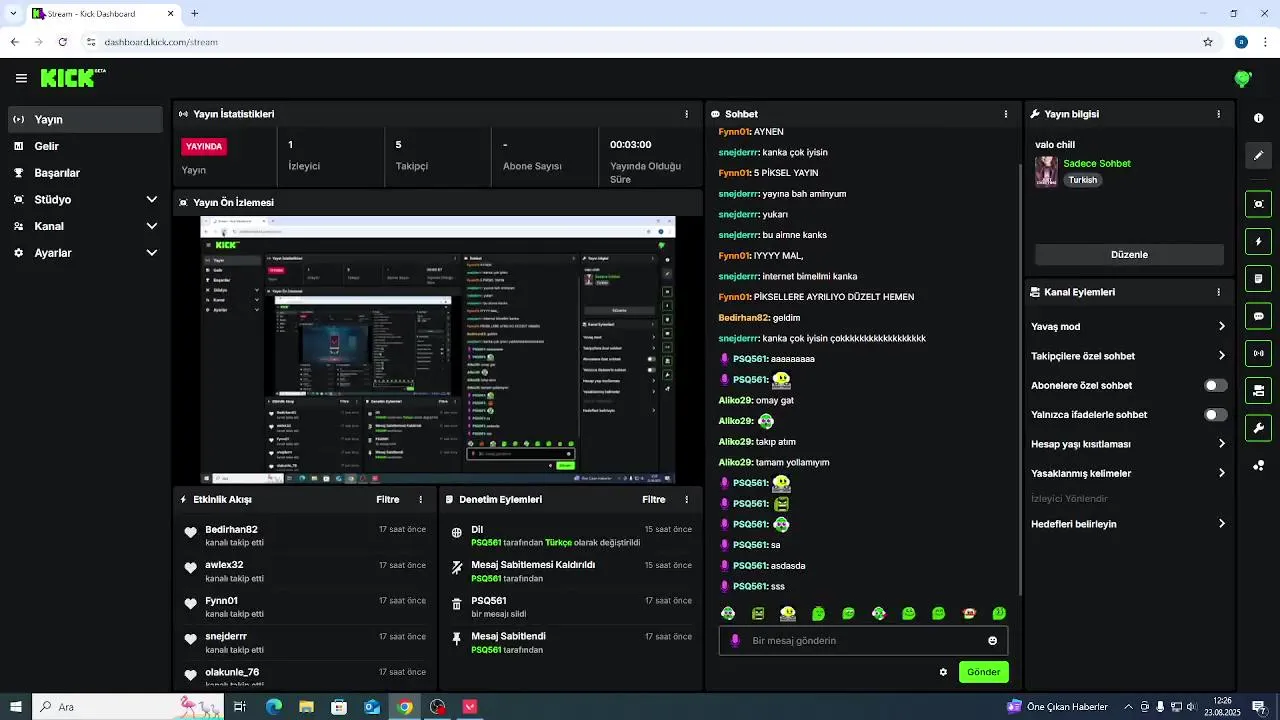
Task: Open the info icon in right sidebar
Action: tap(1258, 118)
